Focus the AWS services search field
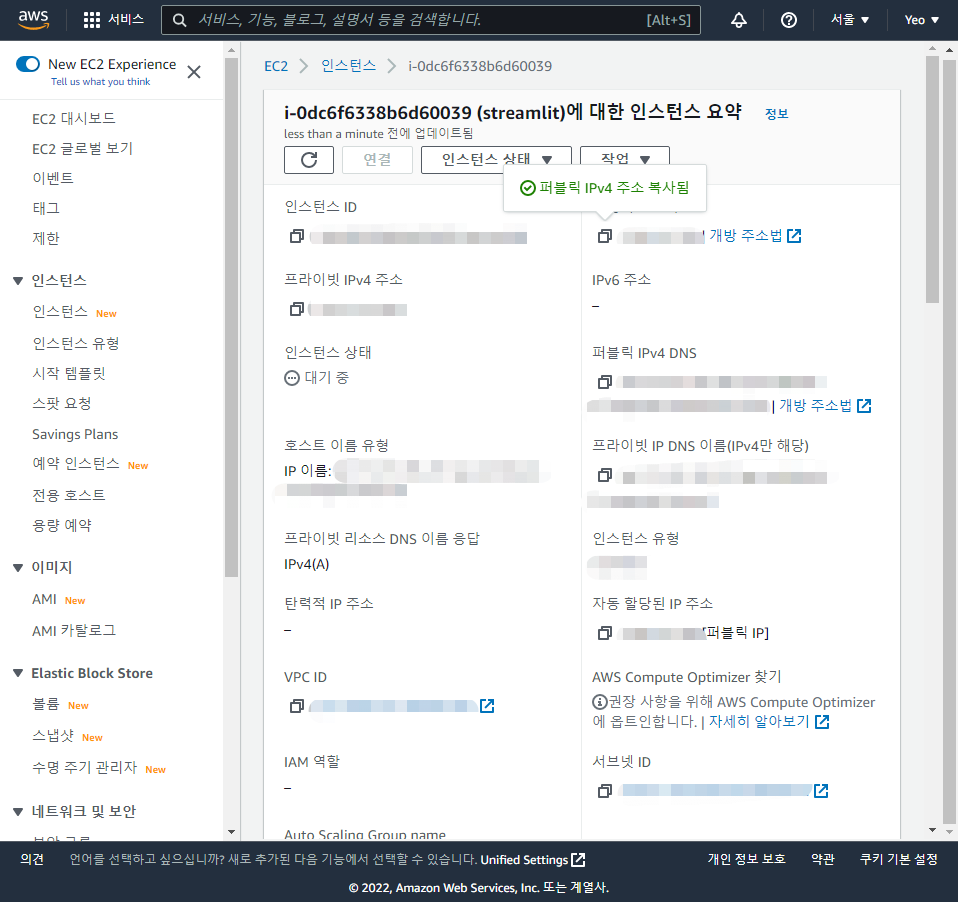The width and height of the screenshot is (958, 902). (x=431, y=20)
